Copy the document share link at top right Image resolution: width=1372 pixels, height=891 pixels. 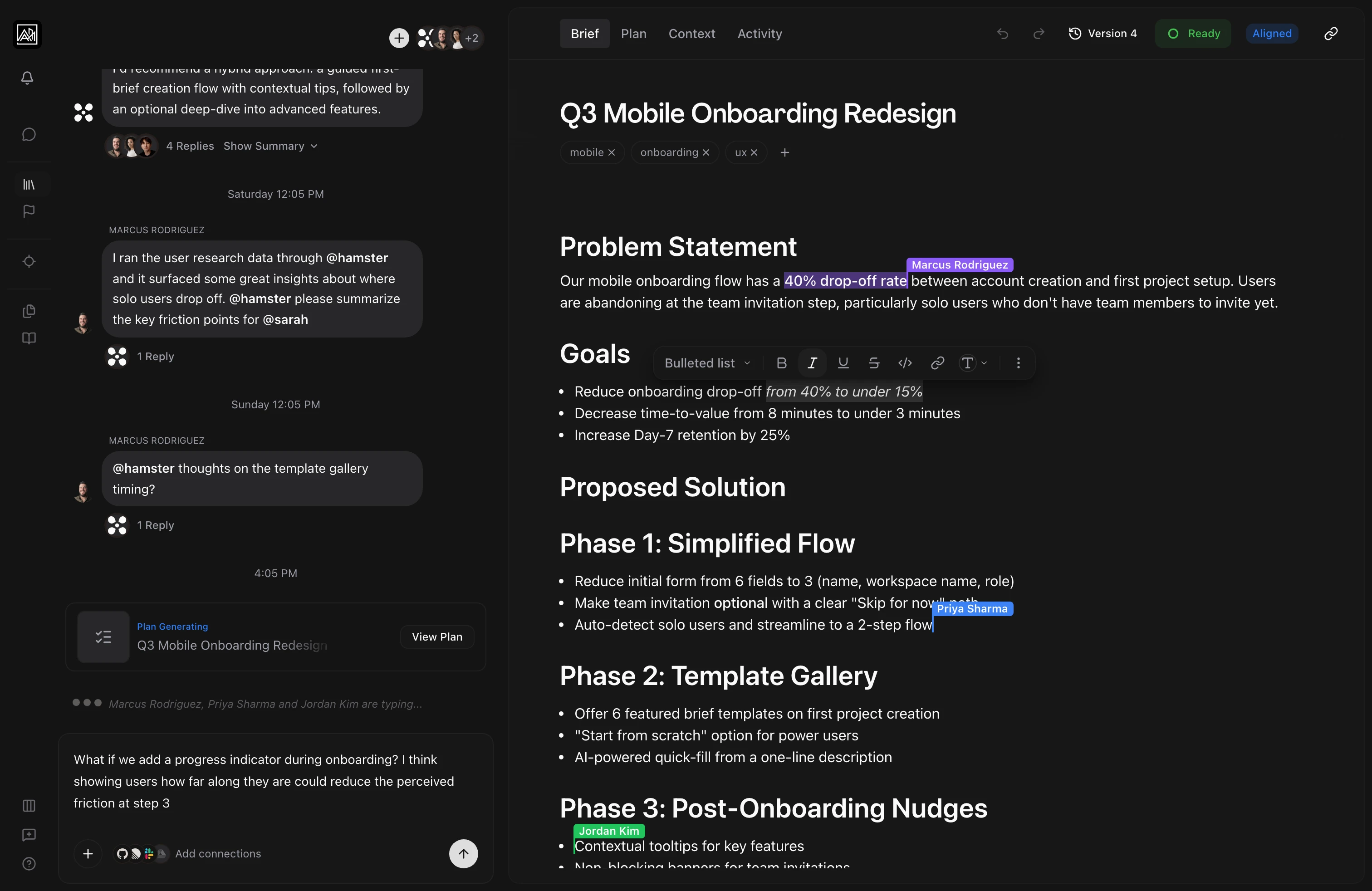1331,34
